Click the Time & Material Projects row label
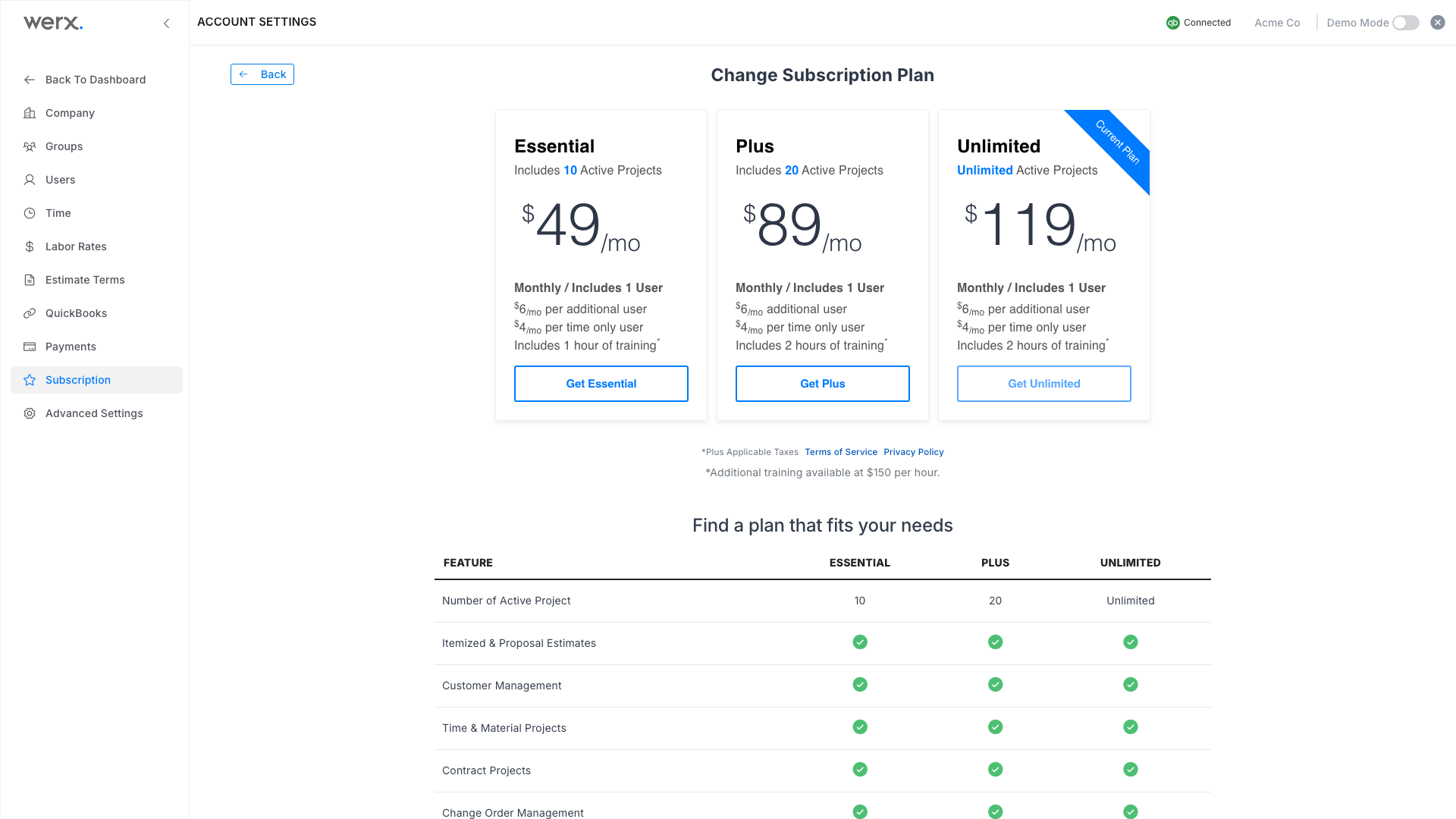This screenshot has width=1456, height=819. tap(504, 728)
